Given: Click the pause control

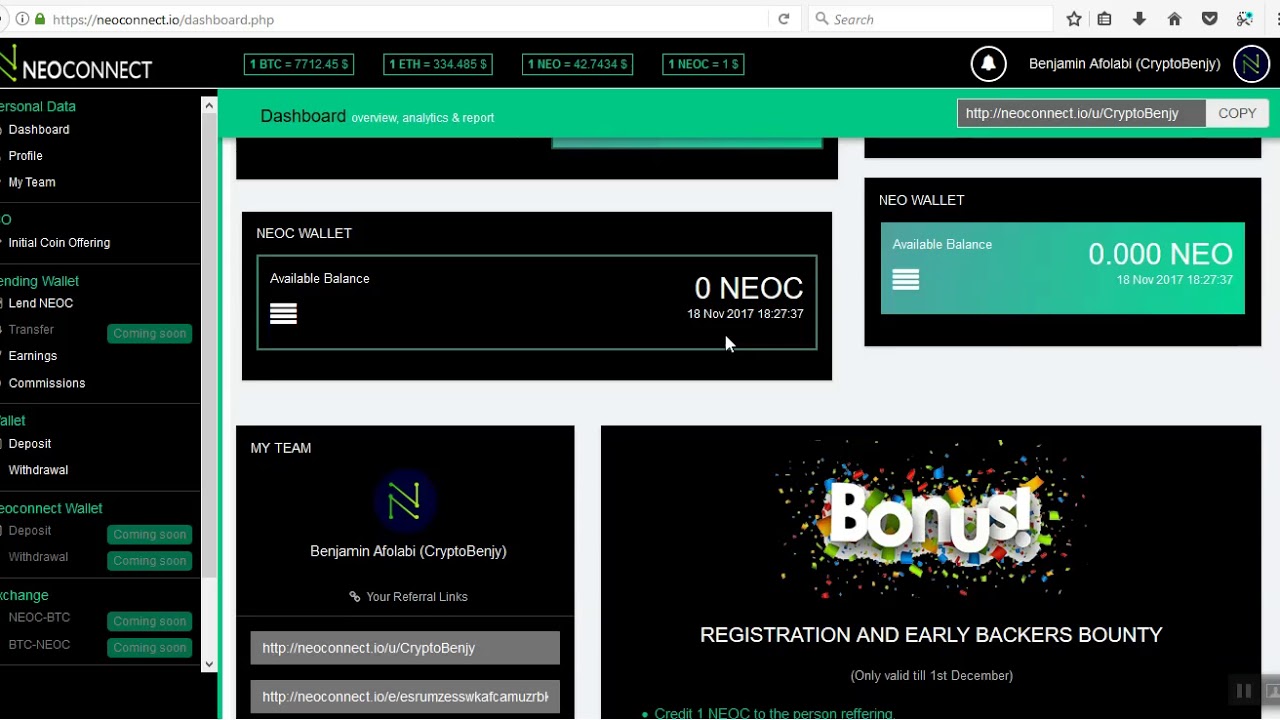Looking at the screenshot, I should 1243,691.
